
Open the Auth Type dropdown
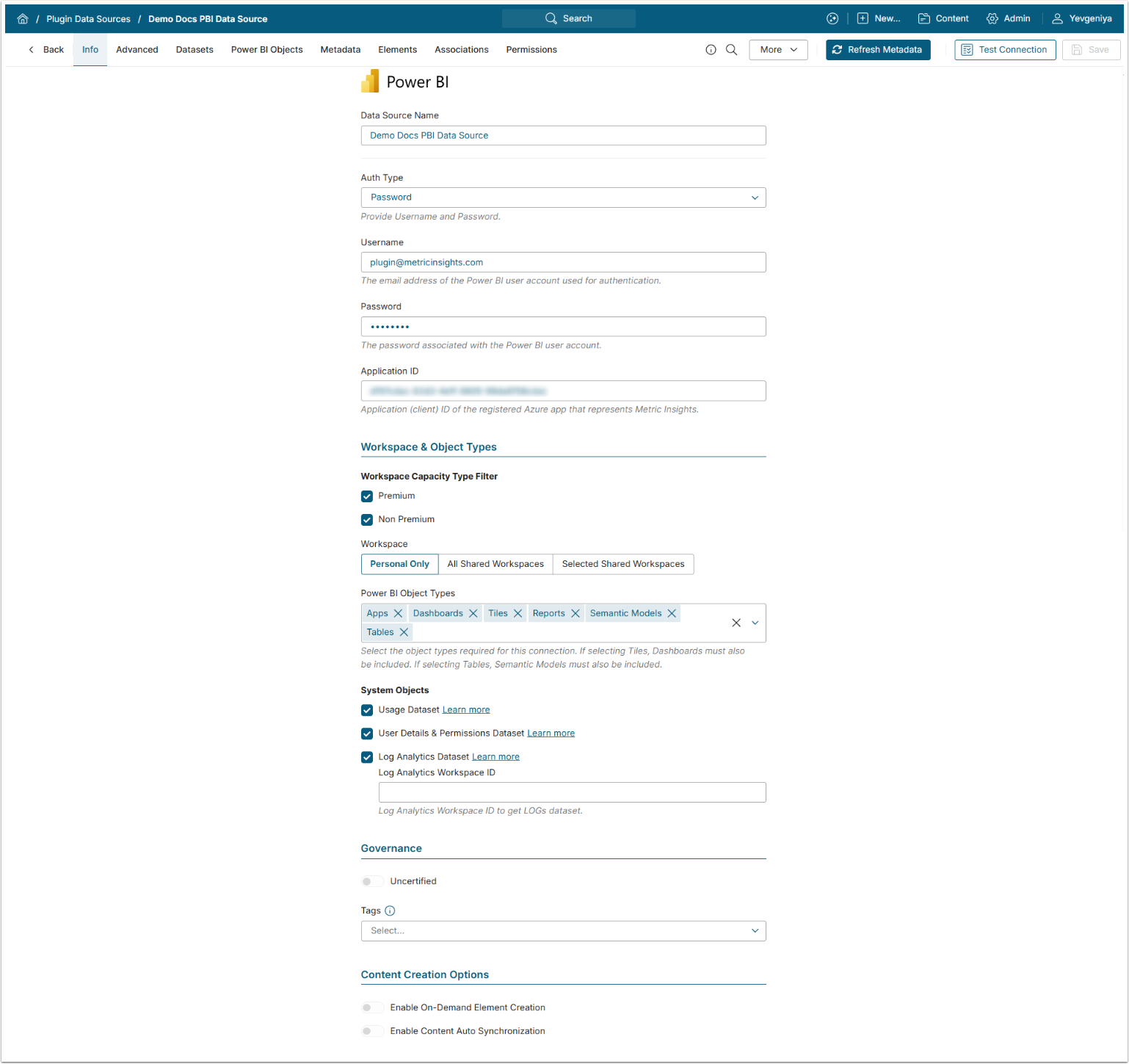click(x=563, y=198)
